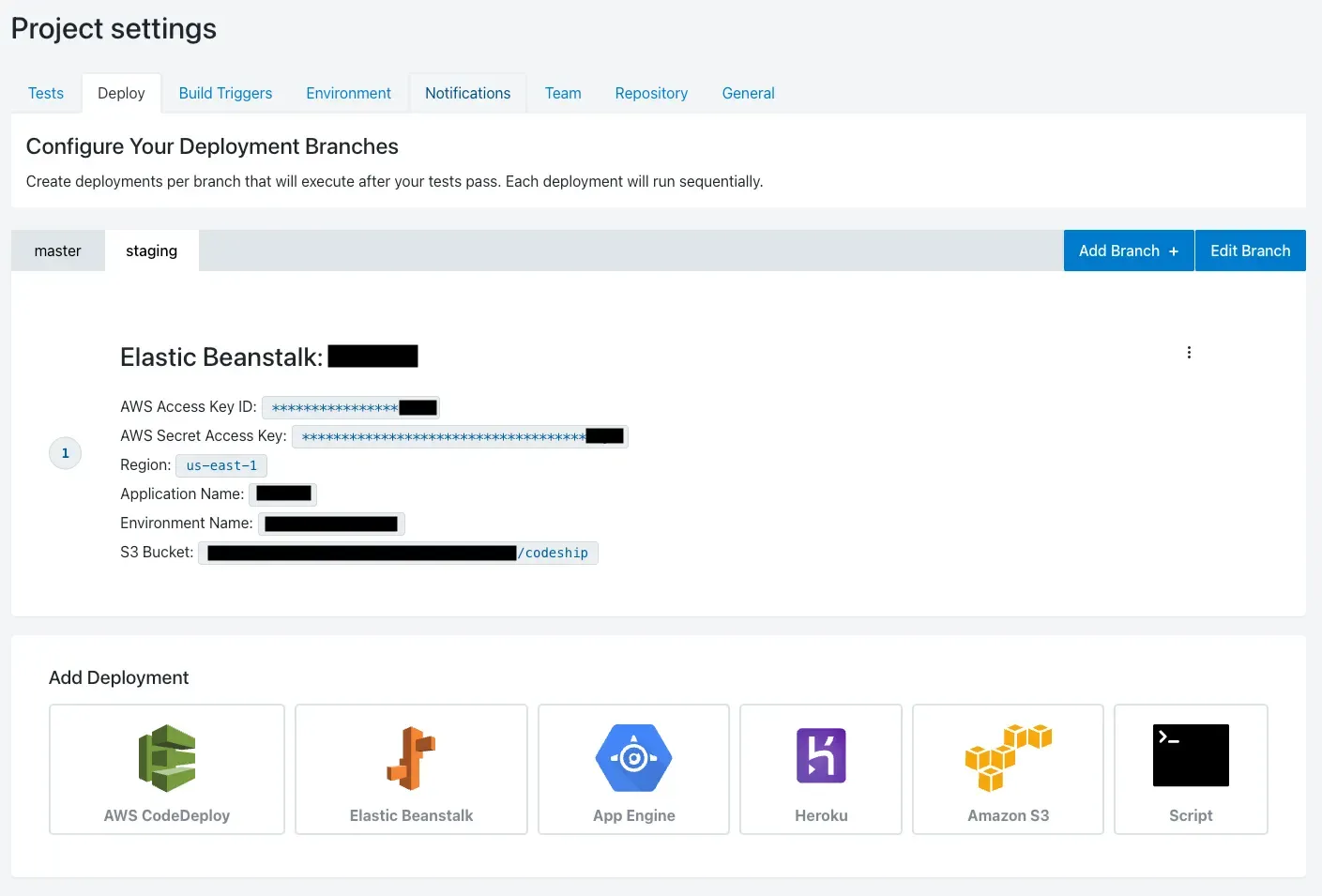Viewport: 1322px width, 896px height.
Task: Open the Build Triggers tab
Action: tap(225, 94)
